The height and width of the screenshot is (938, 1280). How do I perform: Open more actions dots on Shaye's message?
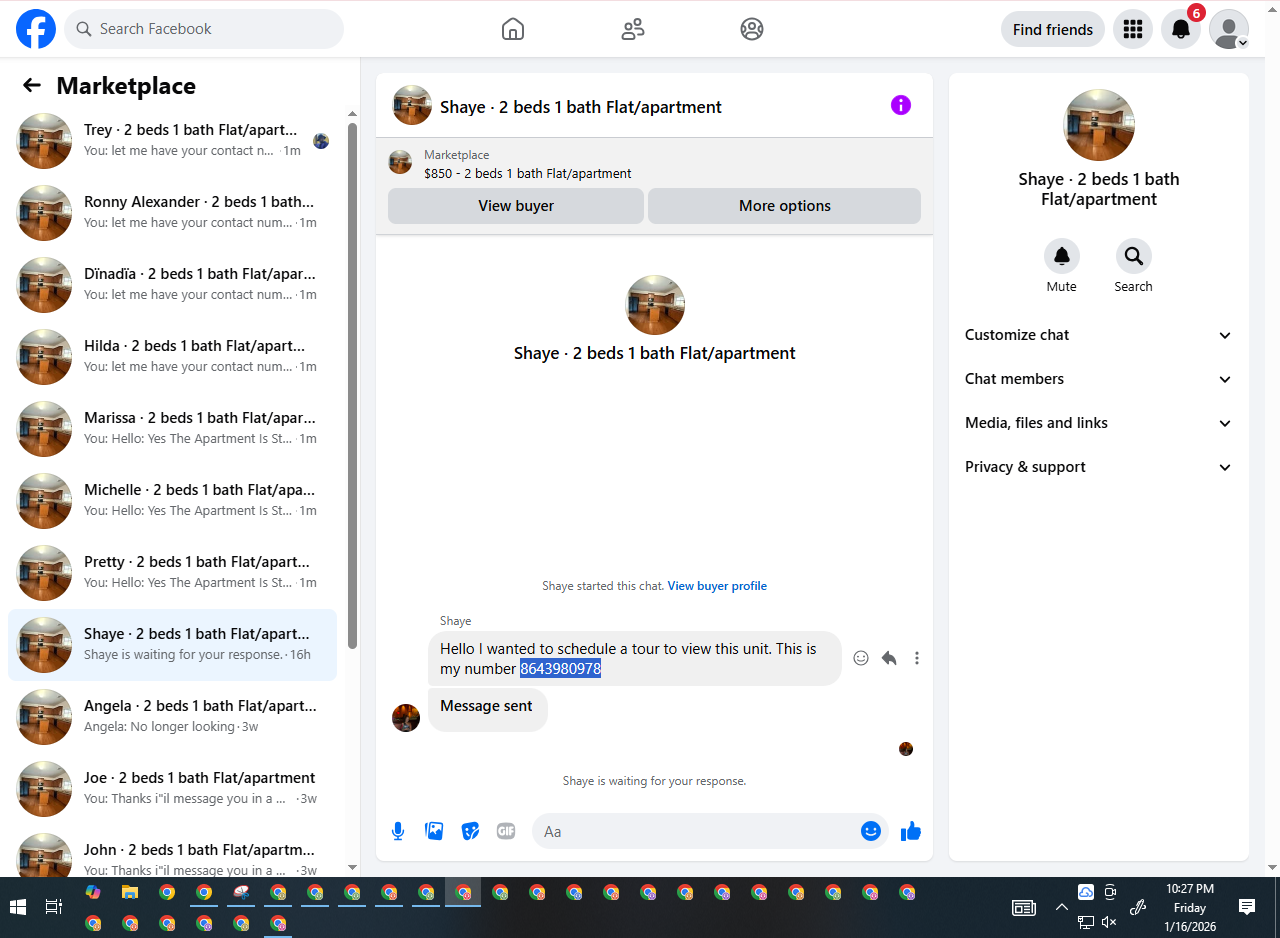(x=917, y=658)
